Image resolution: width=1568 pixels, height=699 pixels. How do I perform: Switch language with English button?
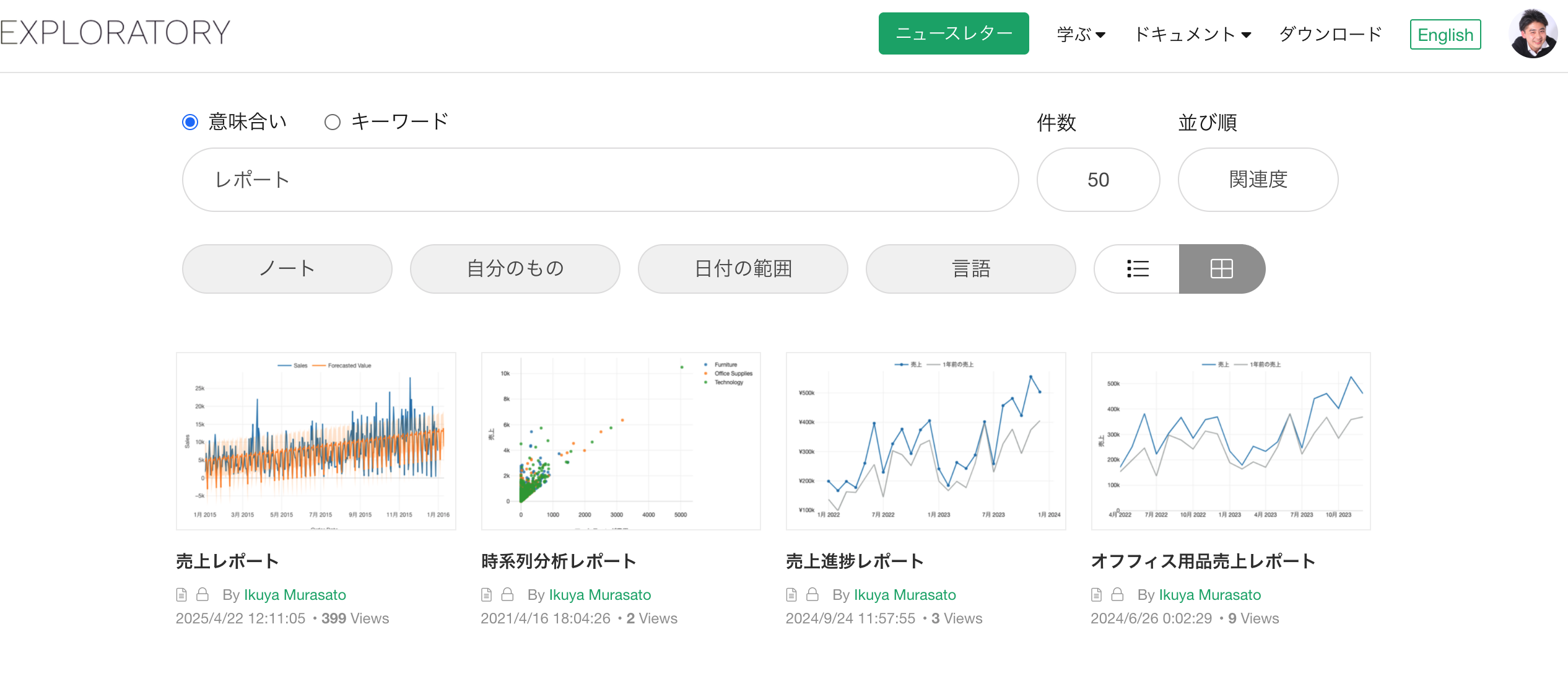click(x=1445, y=35)
